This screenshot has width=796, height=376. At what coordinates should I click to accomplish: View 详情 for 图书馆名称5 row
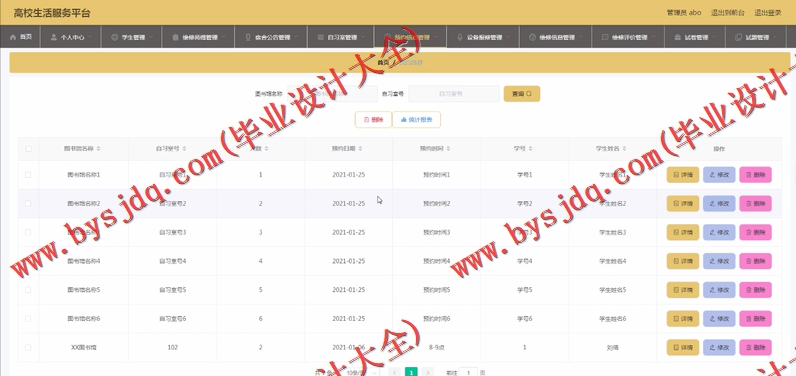click(x=683, y=290)
